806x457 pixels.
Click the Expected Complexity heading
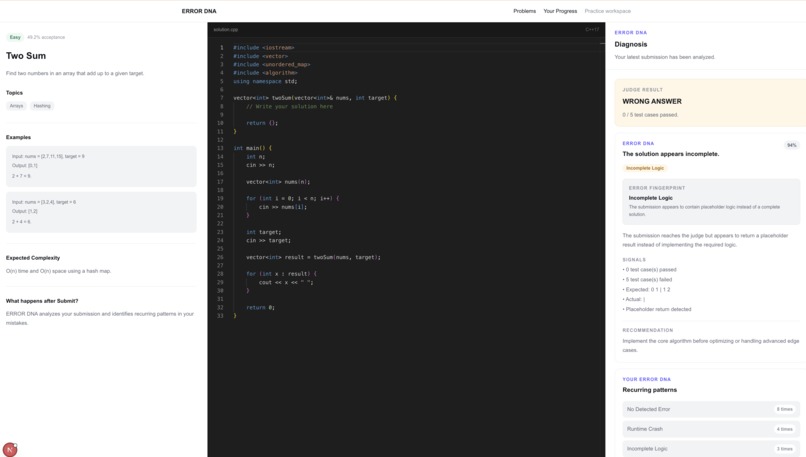(x=33, y=258)
